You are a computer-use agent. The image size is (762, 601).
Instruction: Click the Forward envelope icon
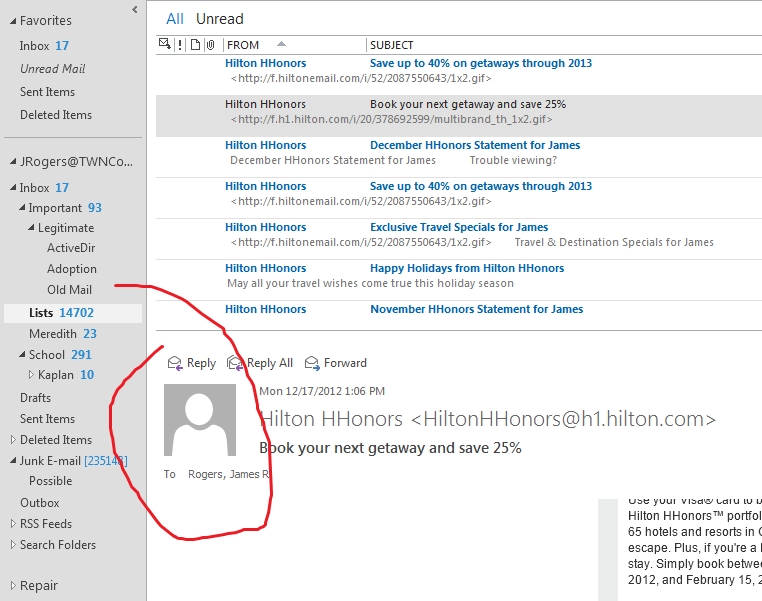(x=312, y=363)
